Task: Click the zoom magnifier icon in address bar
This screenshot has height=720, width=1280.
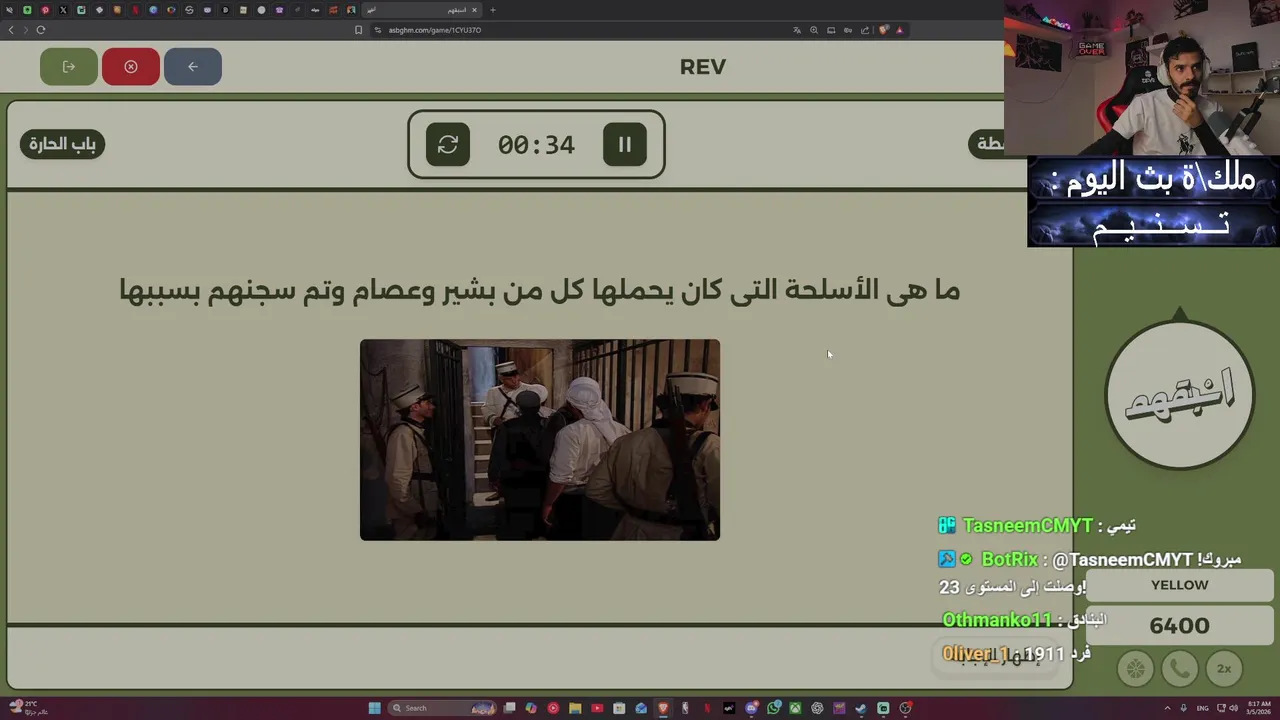Action: click(x=814, y=30)
